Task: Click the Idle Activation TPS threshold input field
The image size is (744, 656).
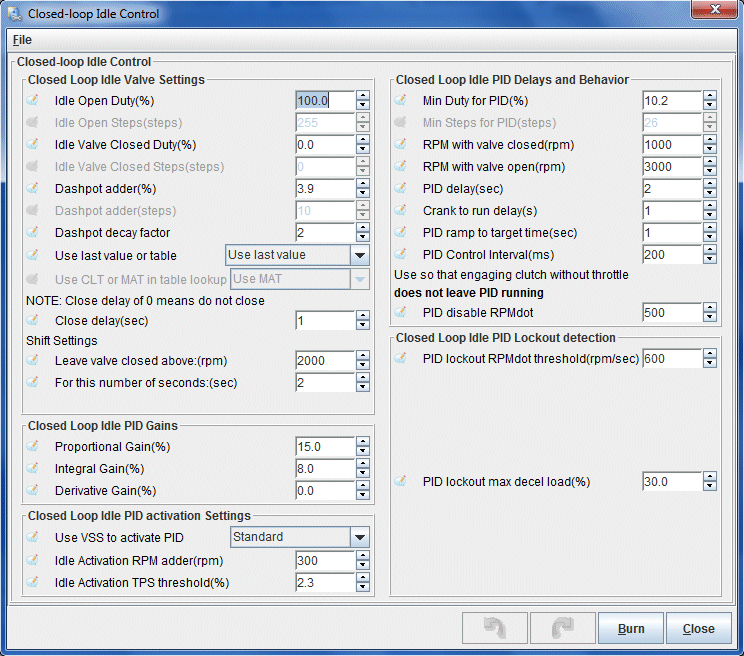Action: pyautogui.click(x=326, y=582)
